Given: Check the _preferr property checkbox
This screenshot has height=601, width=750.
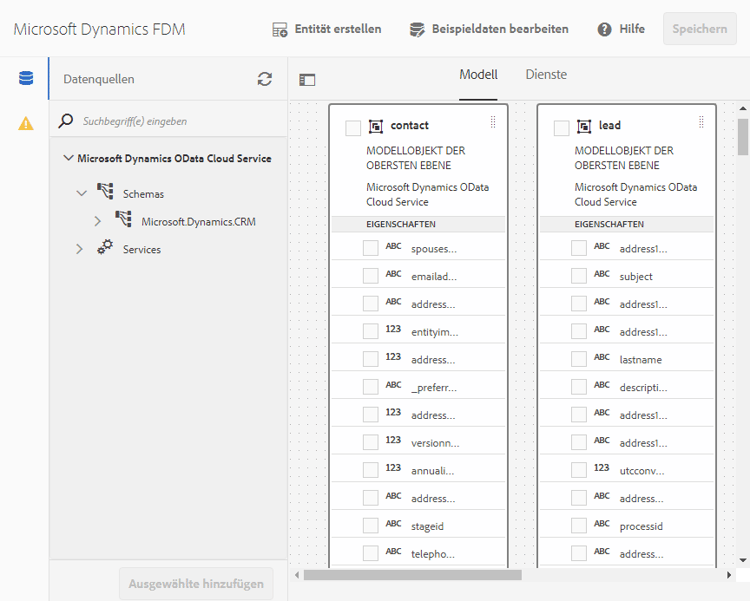Looking at the screenshot, I should point(371,387).
